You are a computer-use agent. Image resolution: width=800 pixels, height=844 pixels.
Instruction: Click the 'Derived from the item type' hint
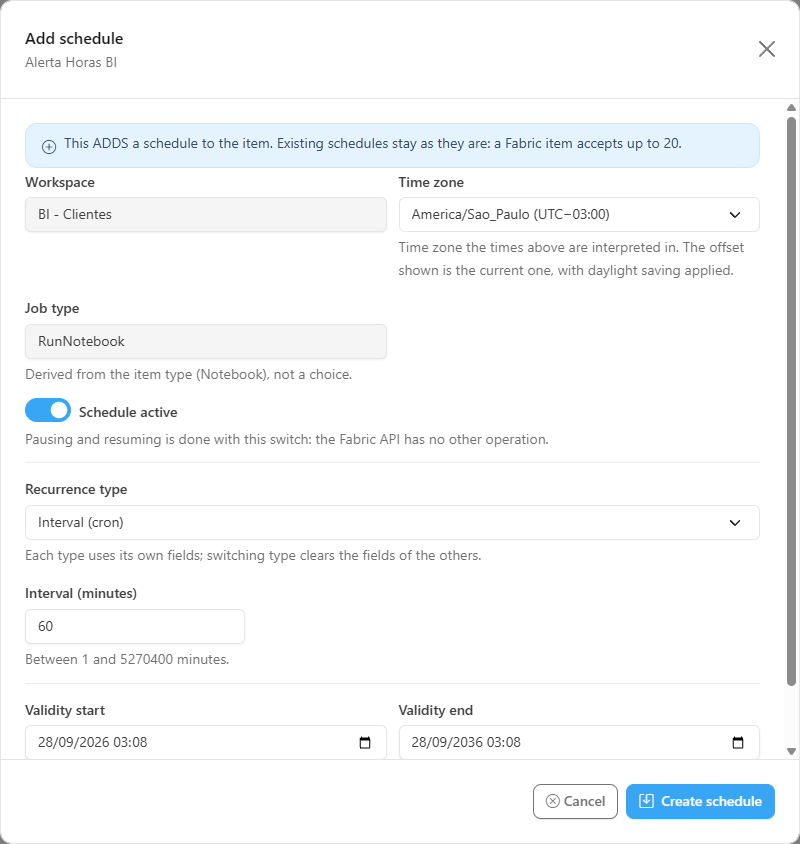click(x=188, y=375)
